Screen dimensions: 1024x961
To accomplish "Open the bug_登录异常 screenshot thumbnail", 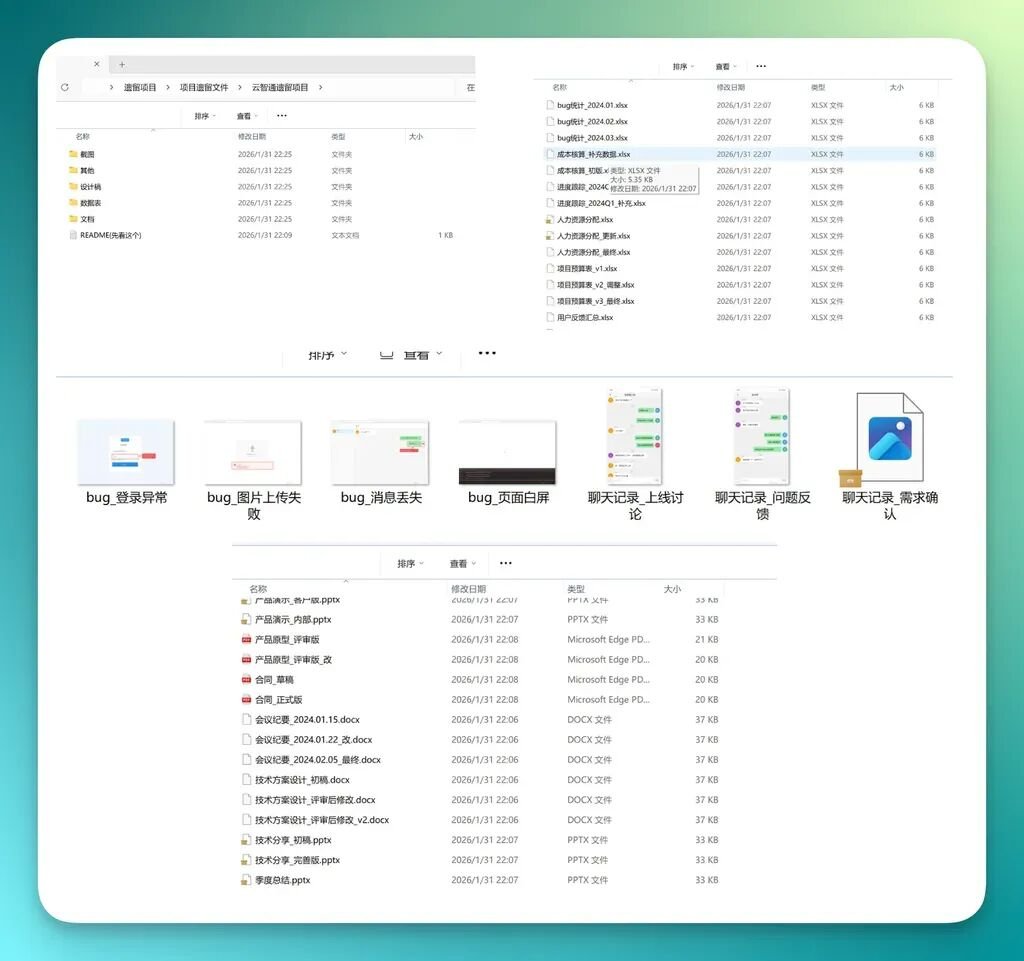I will (x=126, y=452).
